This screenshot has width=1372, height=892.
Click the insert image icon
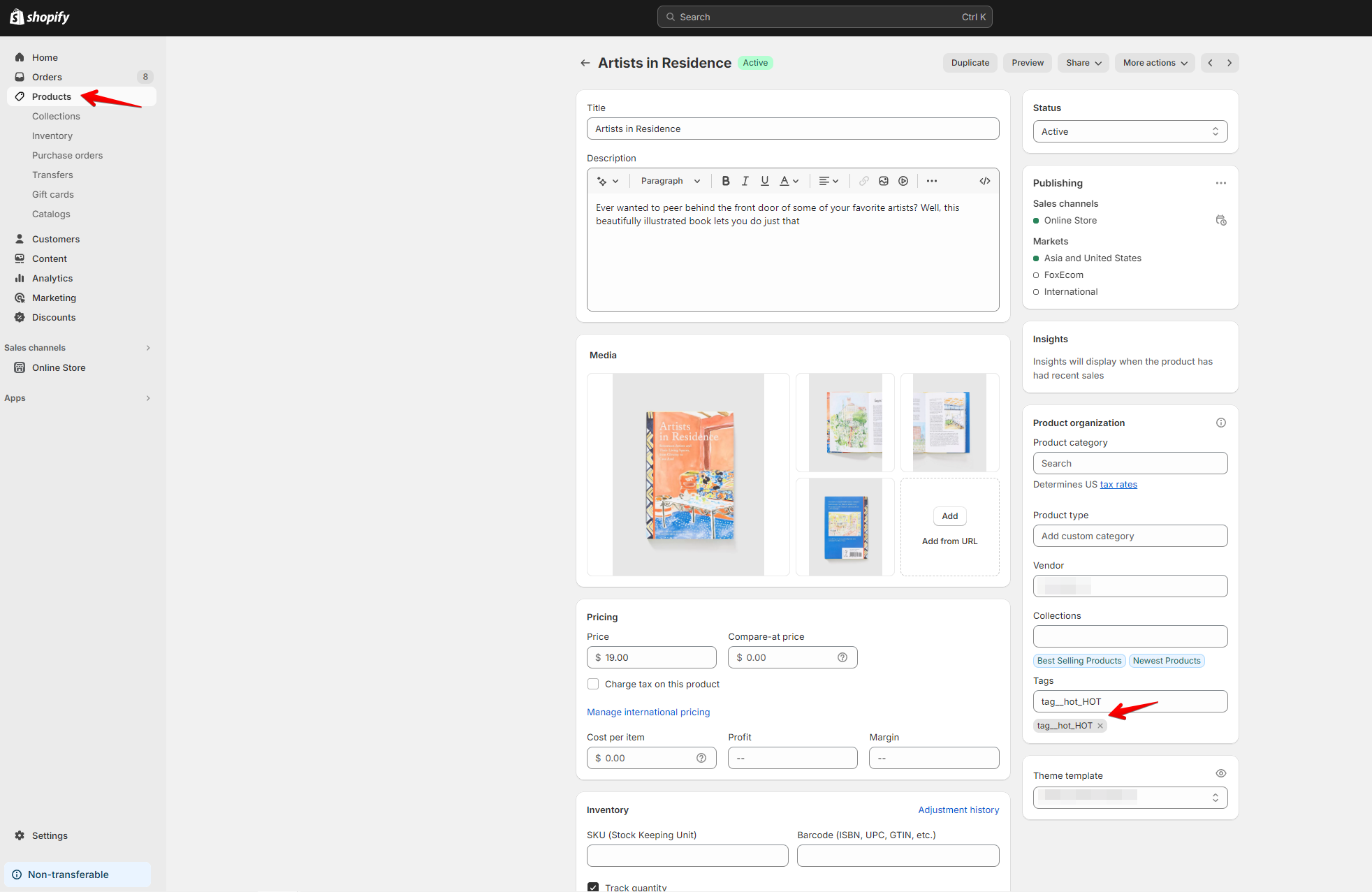[x=884, y=181]
